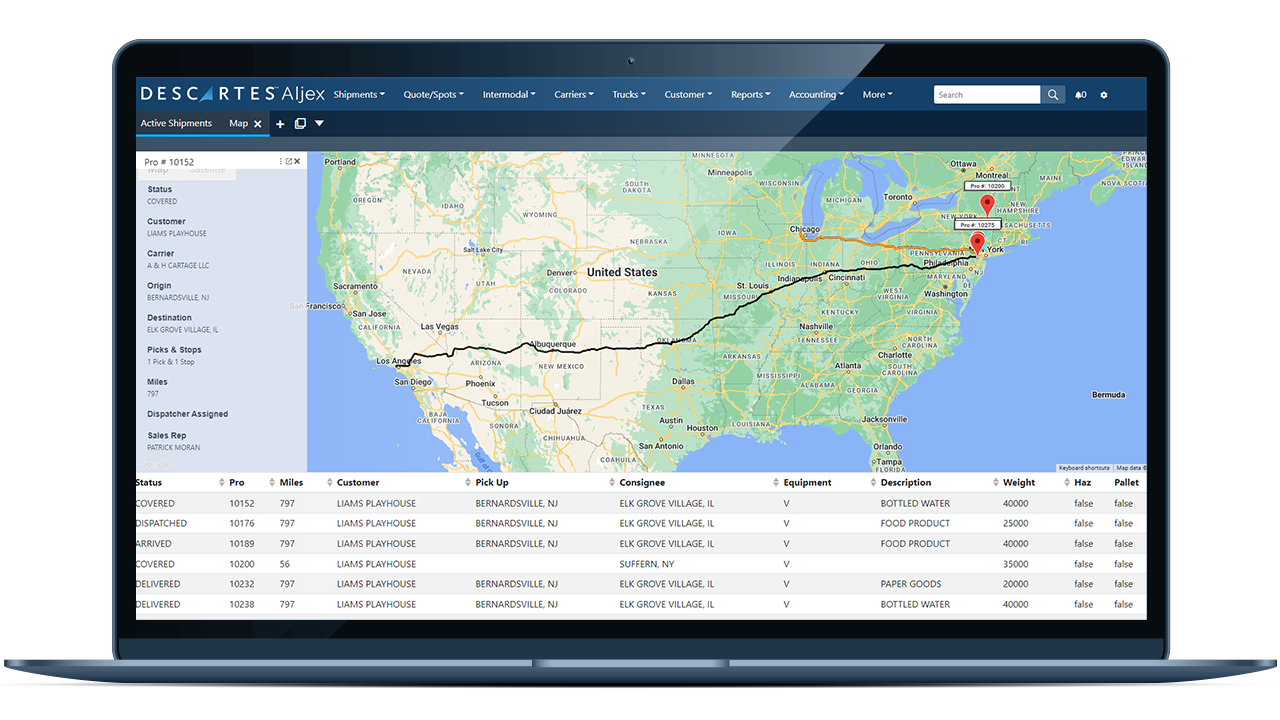Screen dimensions: 1280x720
Task: Select the row for Pro 10200
Action: click(x=641, y=564)
